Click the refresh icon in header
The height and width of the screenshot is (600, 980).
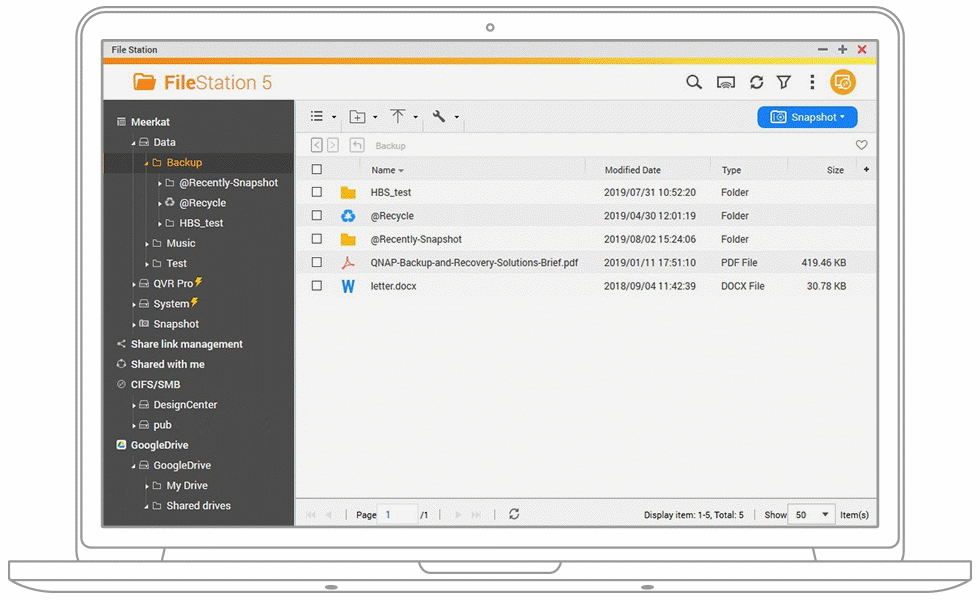[x=756, y=83]
